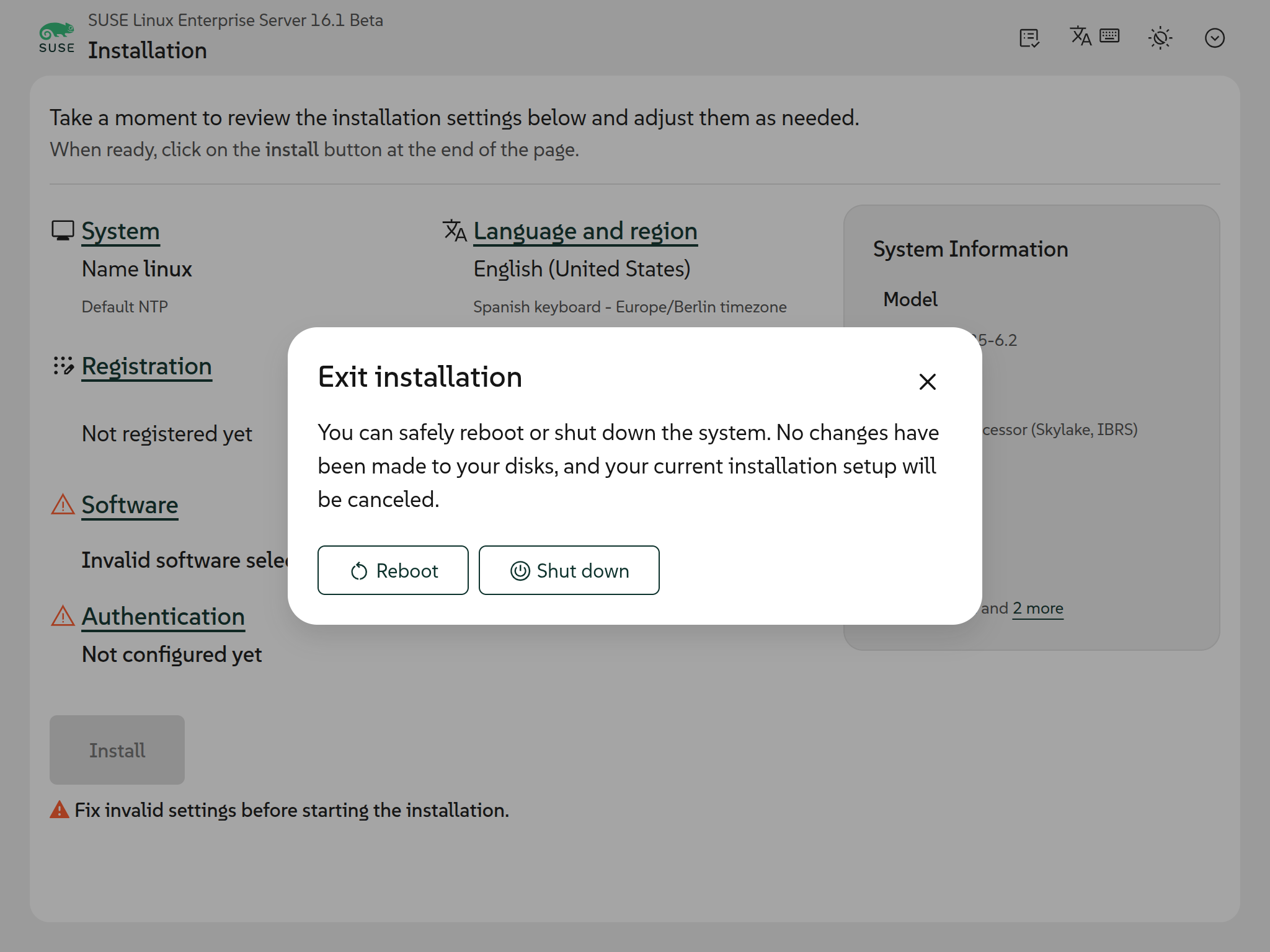Click the translate icon beside Language and region

click(455, 231)
